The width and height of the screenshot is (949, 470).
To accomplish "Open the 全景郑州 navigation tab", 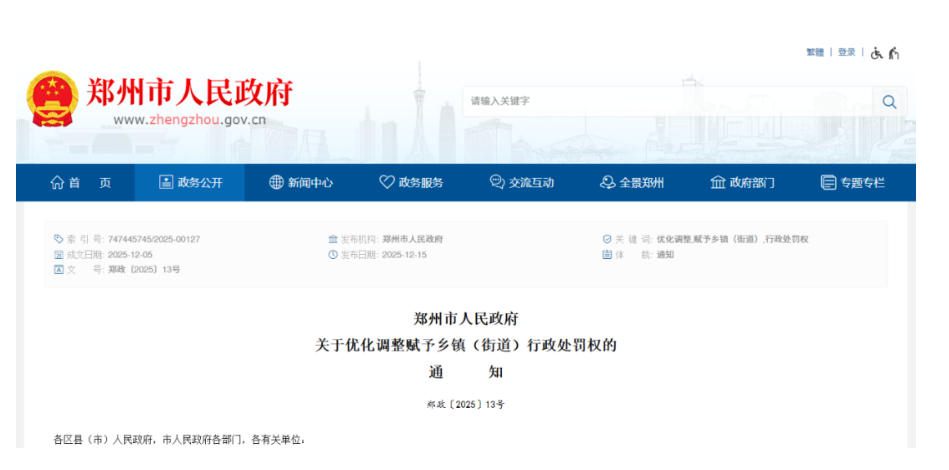I will (x=632, y=182).
